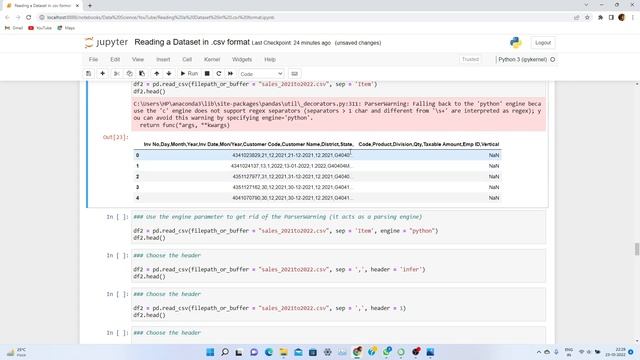Image resolution: width=640 pixels, height=360 pixels.
Task: Restart kernel and run all cells icon
Action: pos(231,74)
